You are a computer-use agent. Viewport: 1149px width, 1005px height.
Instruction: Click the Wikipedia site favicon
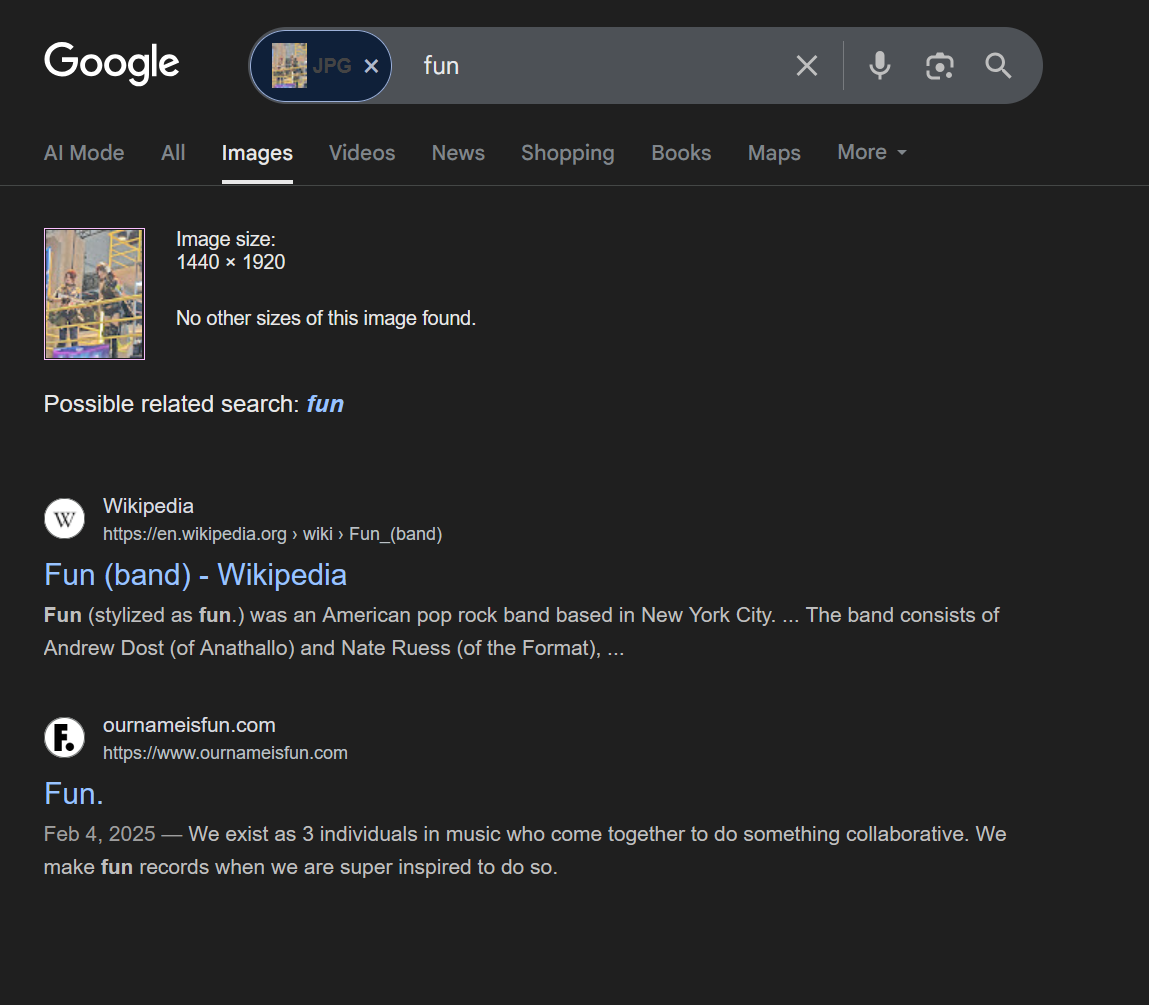click(64, 519)
